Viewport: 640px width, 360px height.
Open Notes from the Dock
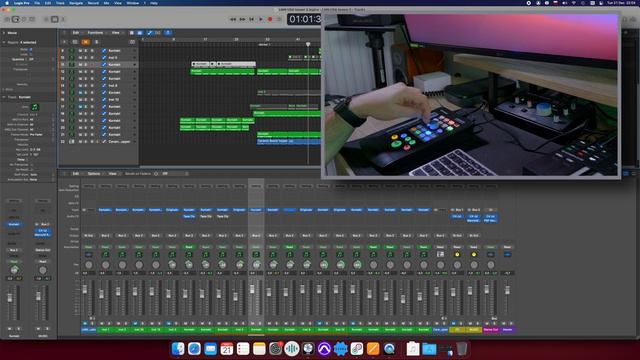click(x=259, y=349)
